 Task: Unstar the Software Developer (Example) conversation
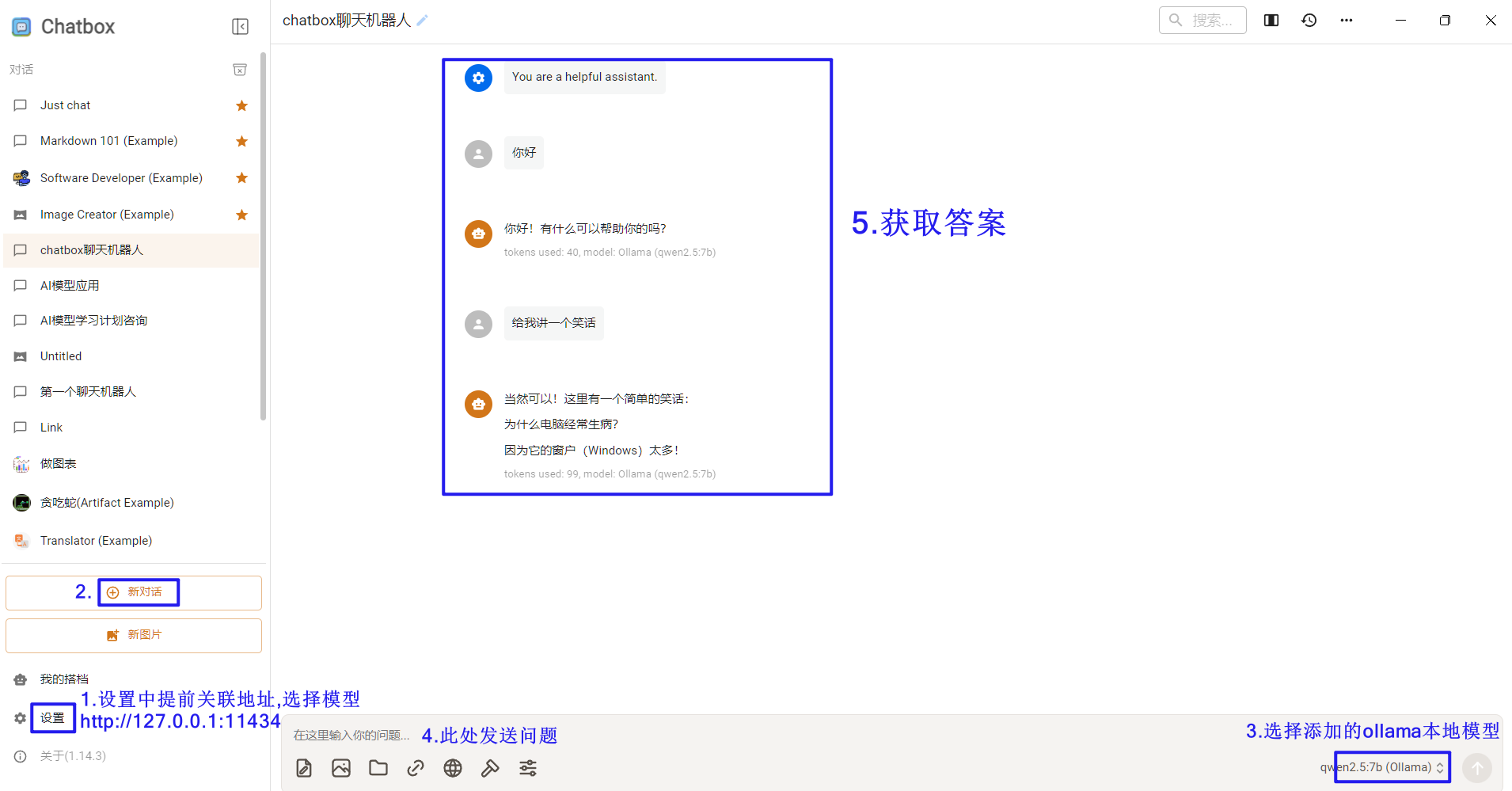[x=242, y=178]
